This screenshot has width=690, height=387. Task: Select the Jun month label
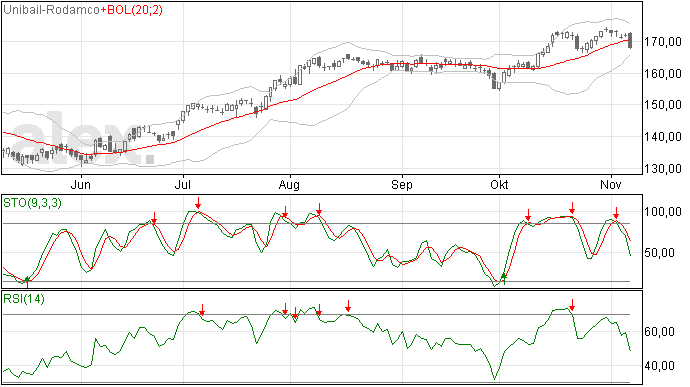pos(81,184)
